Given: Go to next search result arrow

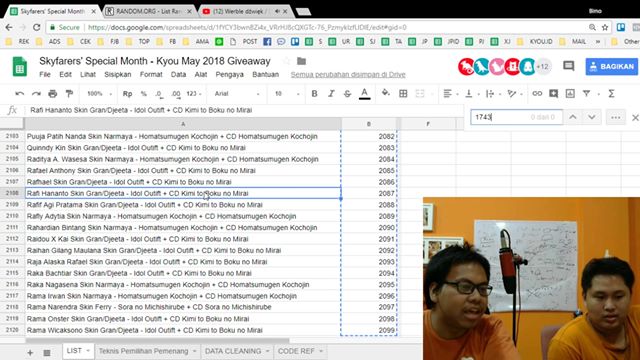Looking at the screenshot, I should coord(591,117).
